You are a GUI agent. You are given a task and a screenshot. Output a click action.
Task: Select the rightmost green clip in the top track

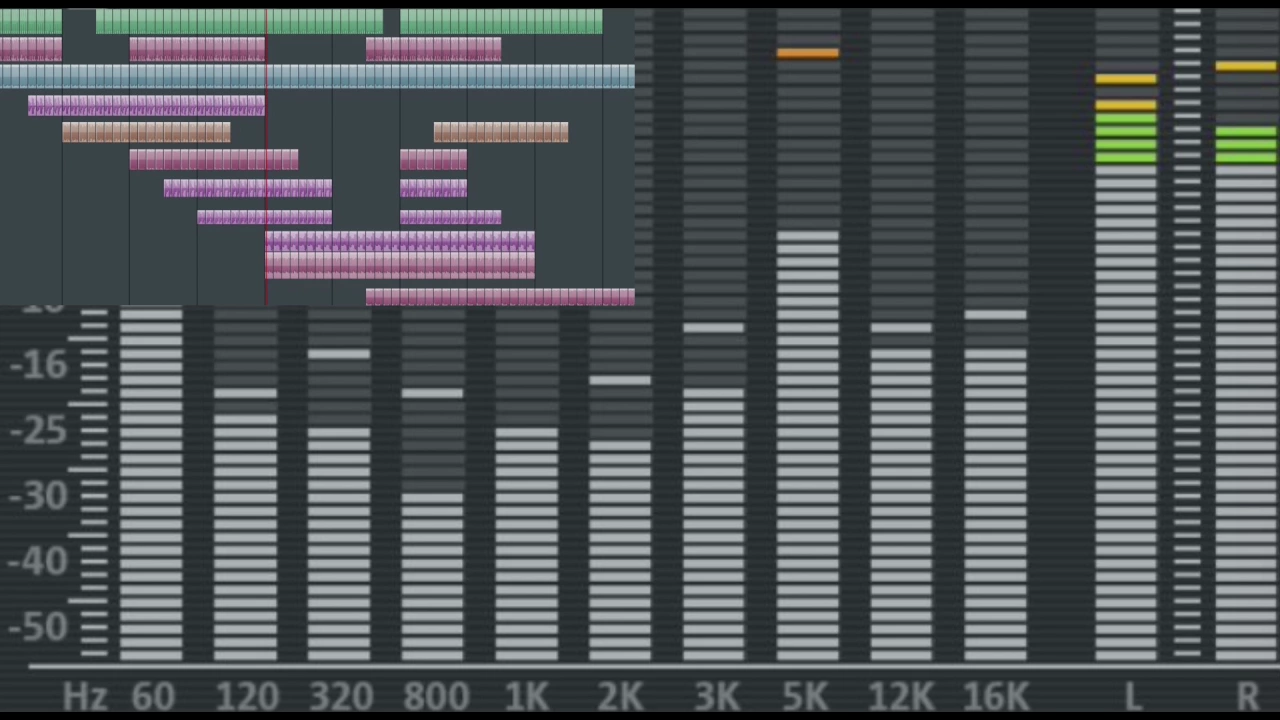[x=501, y=22]
